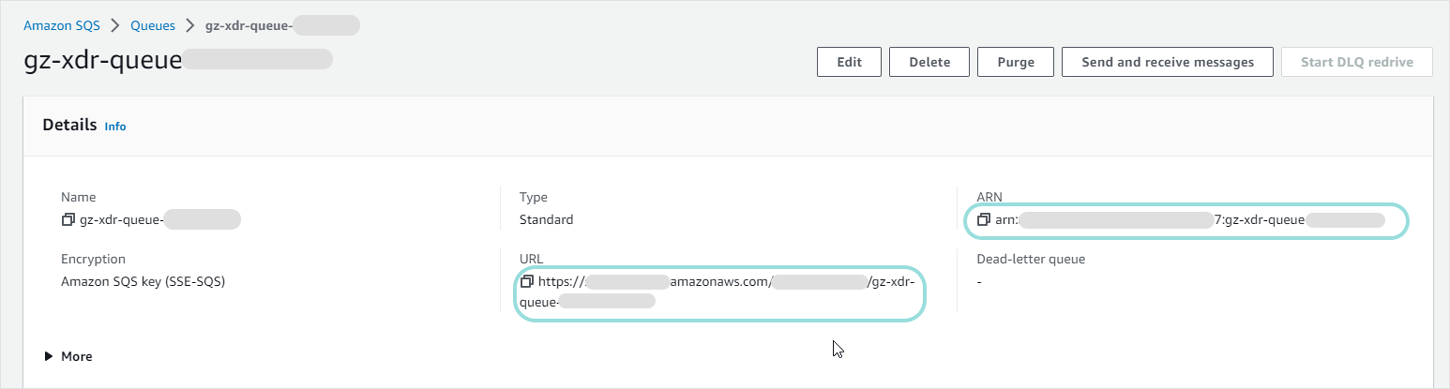Viewport: 1450px width, 389px height.
Task: Click the Details panel heading
Action: click(x=70, y=125)
